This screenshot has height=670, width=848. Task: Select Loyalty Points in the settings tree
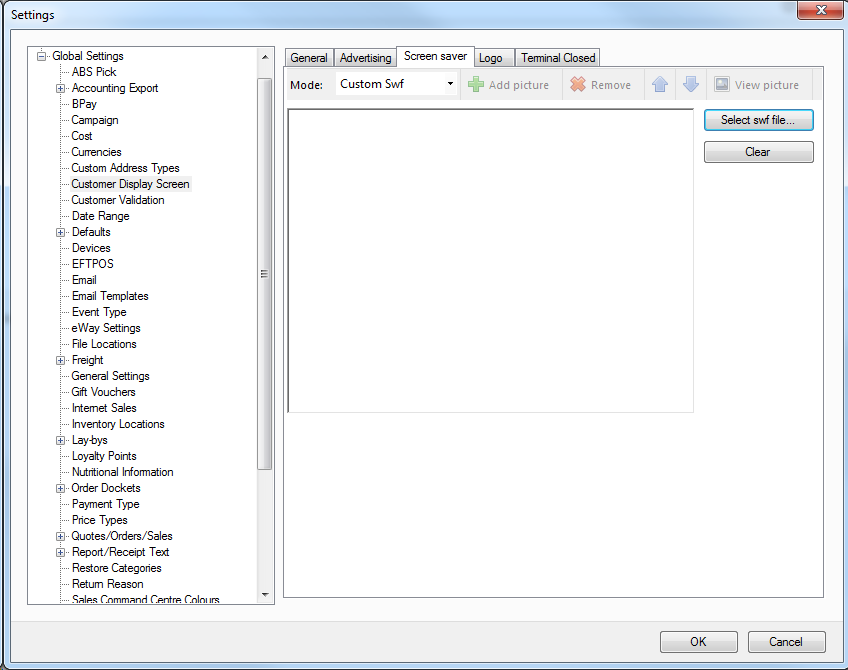[x=104, y=456]
